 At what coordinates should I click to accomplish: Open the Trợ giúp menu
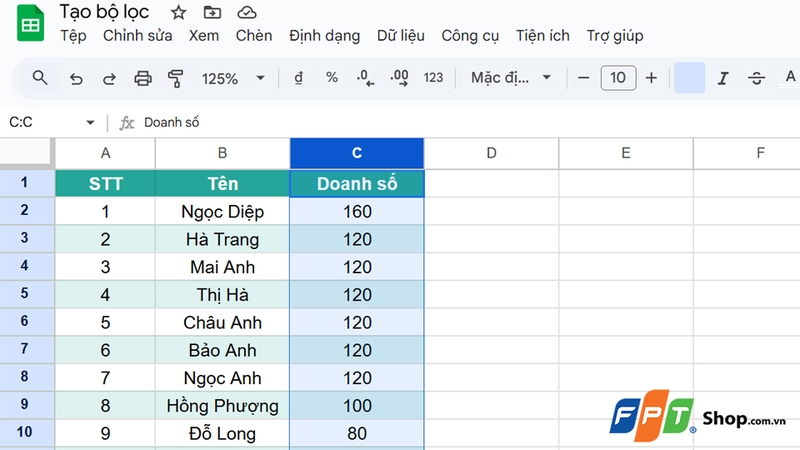pyautogui.click(x=615, y=36)
